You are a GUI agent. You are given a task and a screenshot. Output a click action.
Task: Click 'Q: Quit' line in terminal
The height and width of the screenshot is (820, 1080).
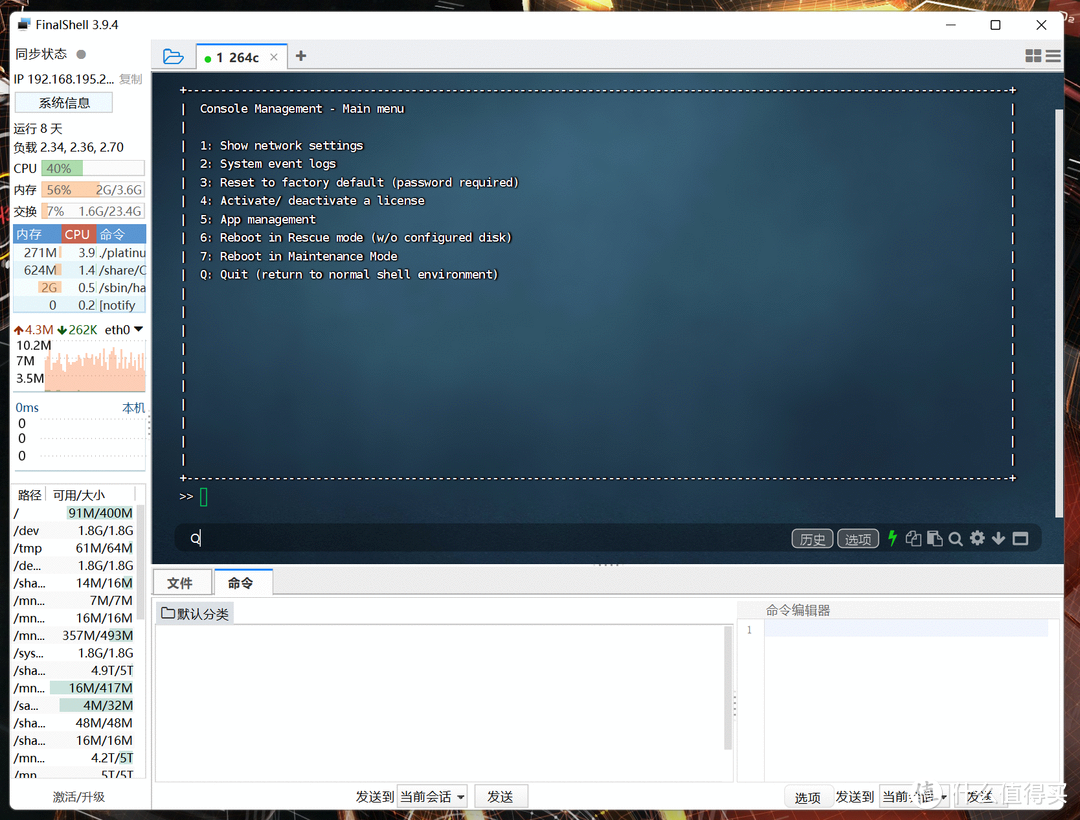click(349, 274)
